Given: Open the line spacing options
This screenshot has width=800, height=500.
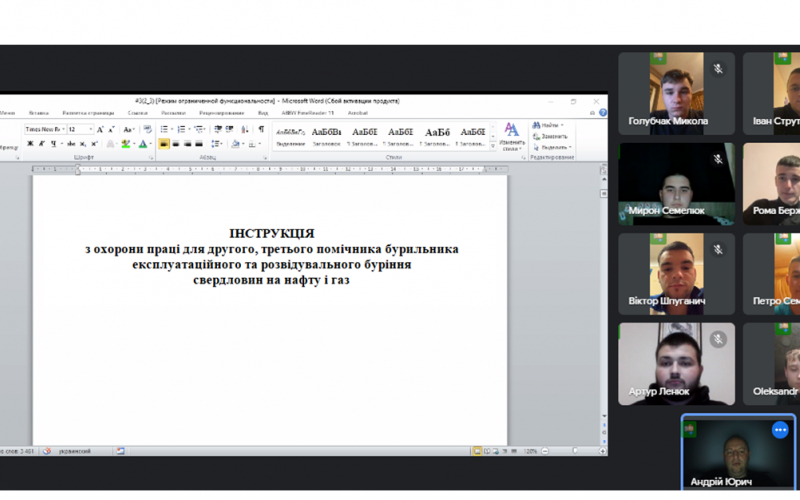Looking at the screenshot, I should (x=216, y=144).
